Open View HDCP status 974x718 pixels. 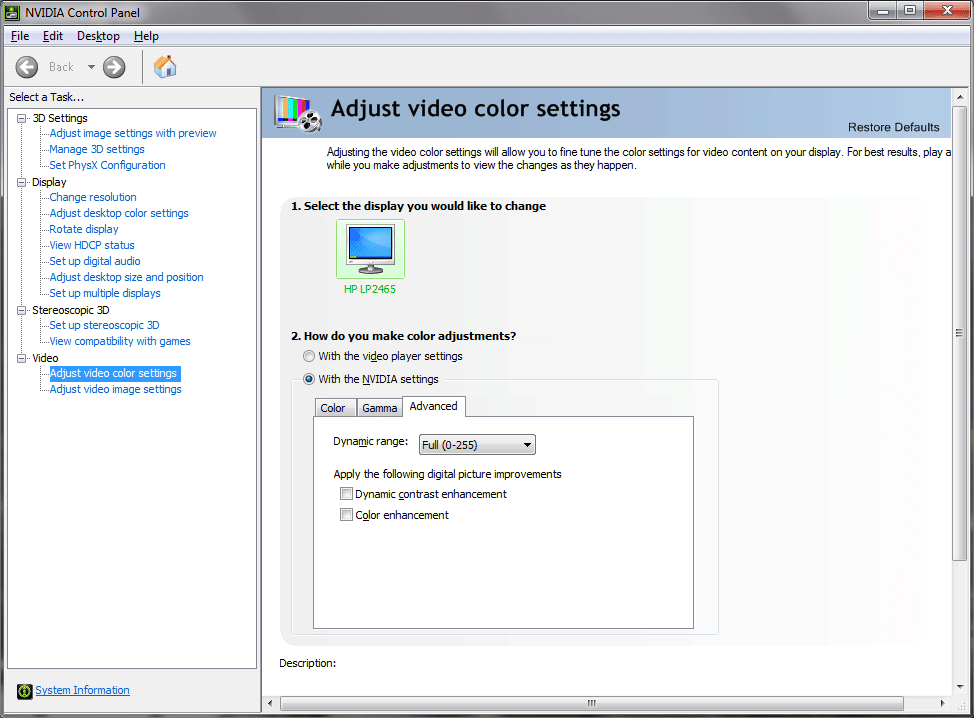coord(92,245)
